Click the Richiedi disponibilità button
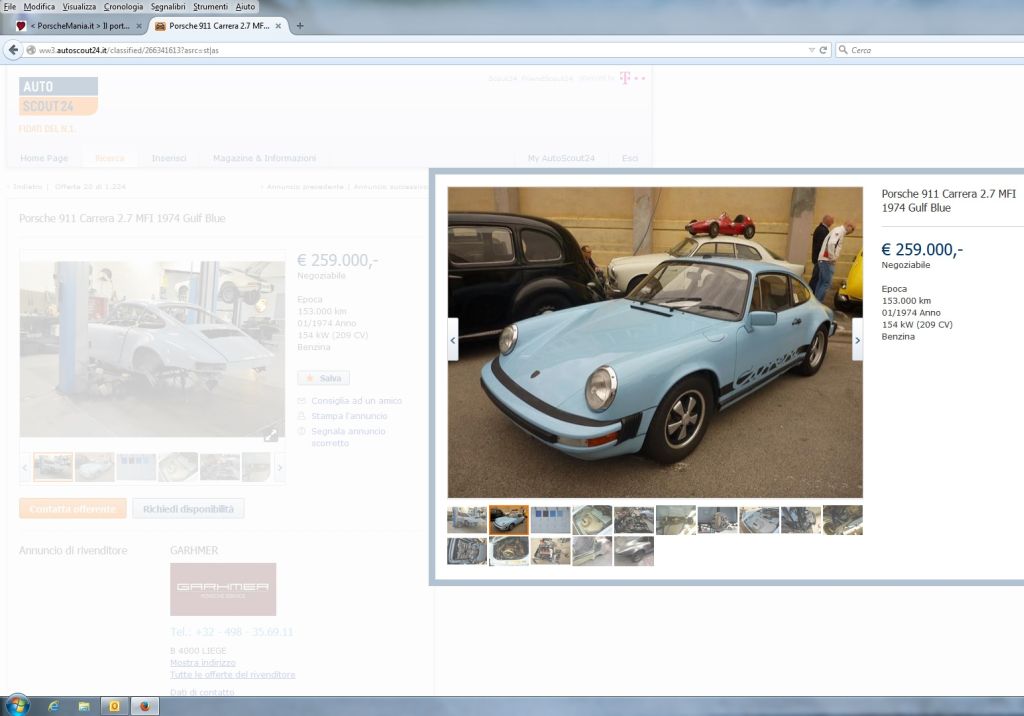1024x716 pixels. [x=188, y=509]
